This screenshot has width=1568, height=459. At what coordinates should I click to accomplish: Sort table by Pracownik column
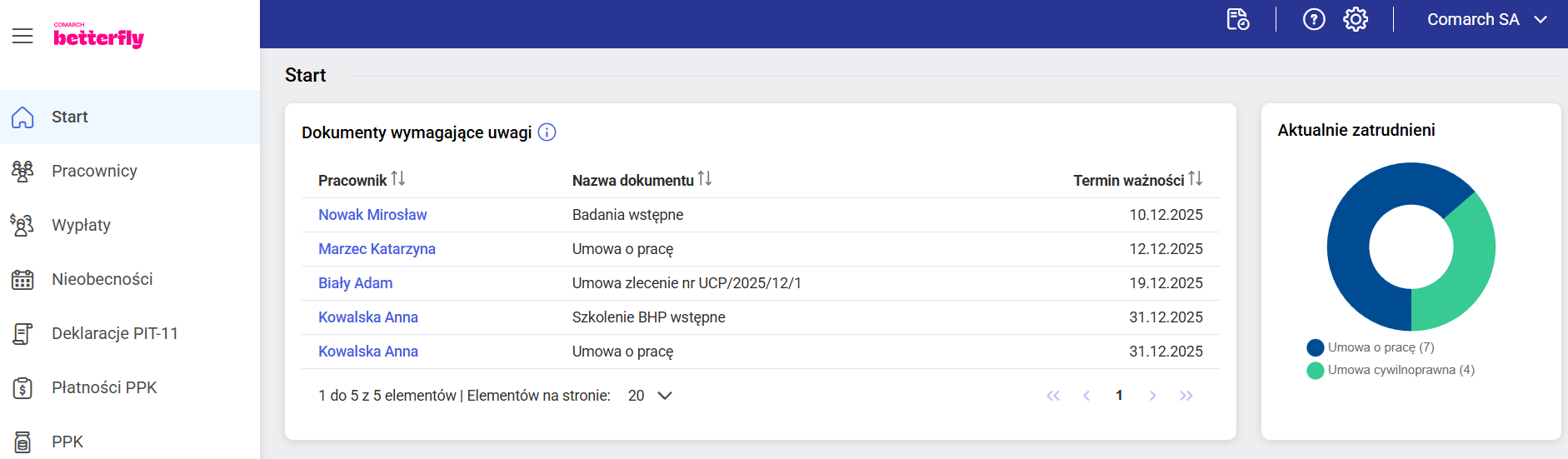pyautogui.click(x=398, y=179)
